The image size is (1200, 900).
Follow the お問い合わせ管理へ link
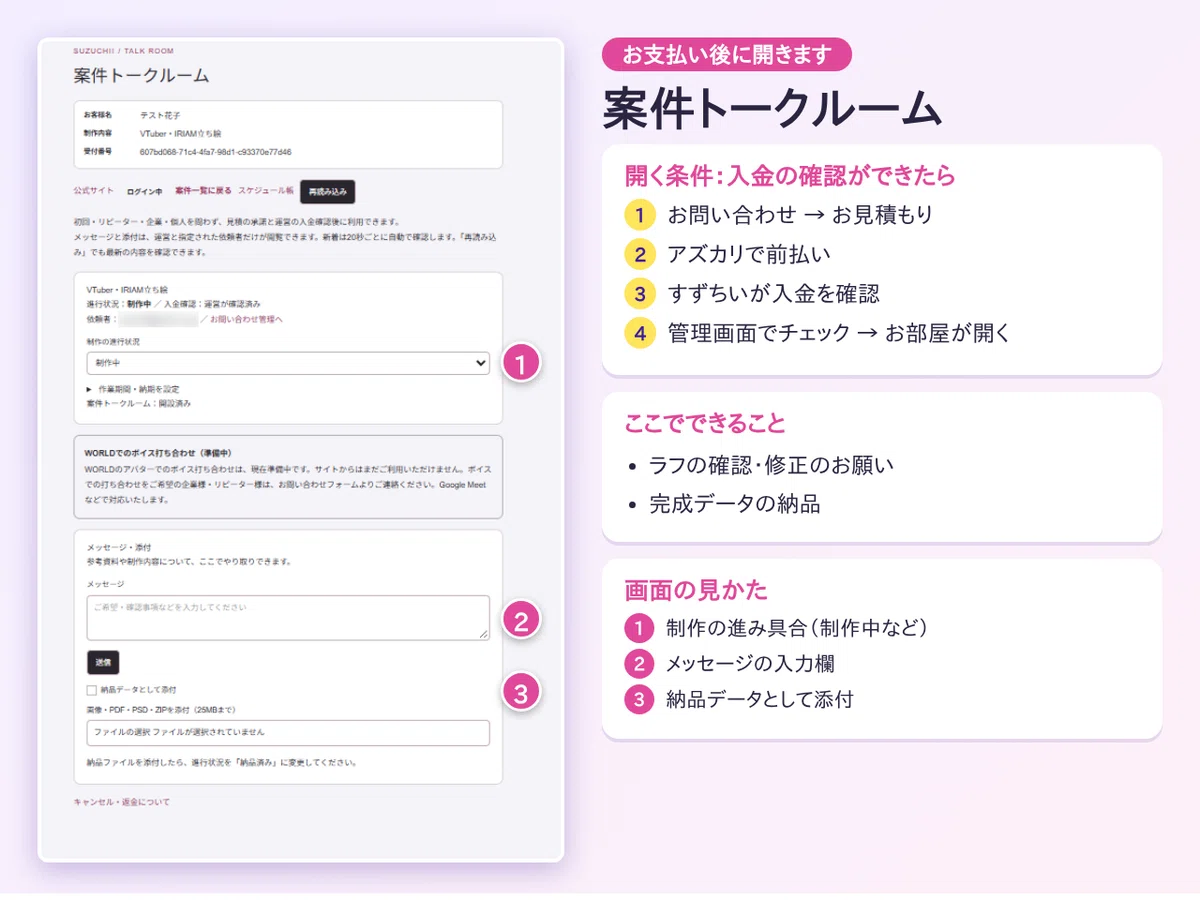click(x=246, y=319)
